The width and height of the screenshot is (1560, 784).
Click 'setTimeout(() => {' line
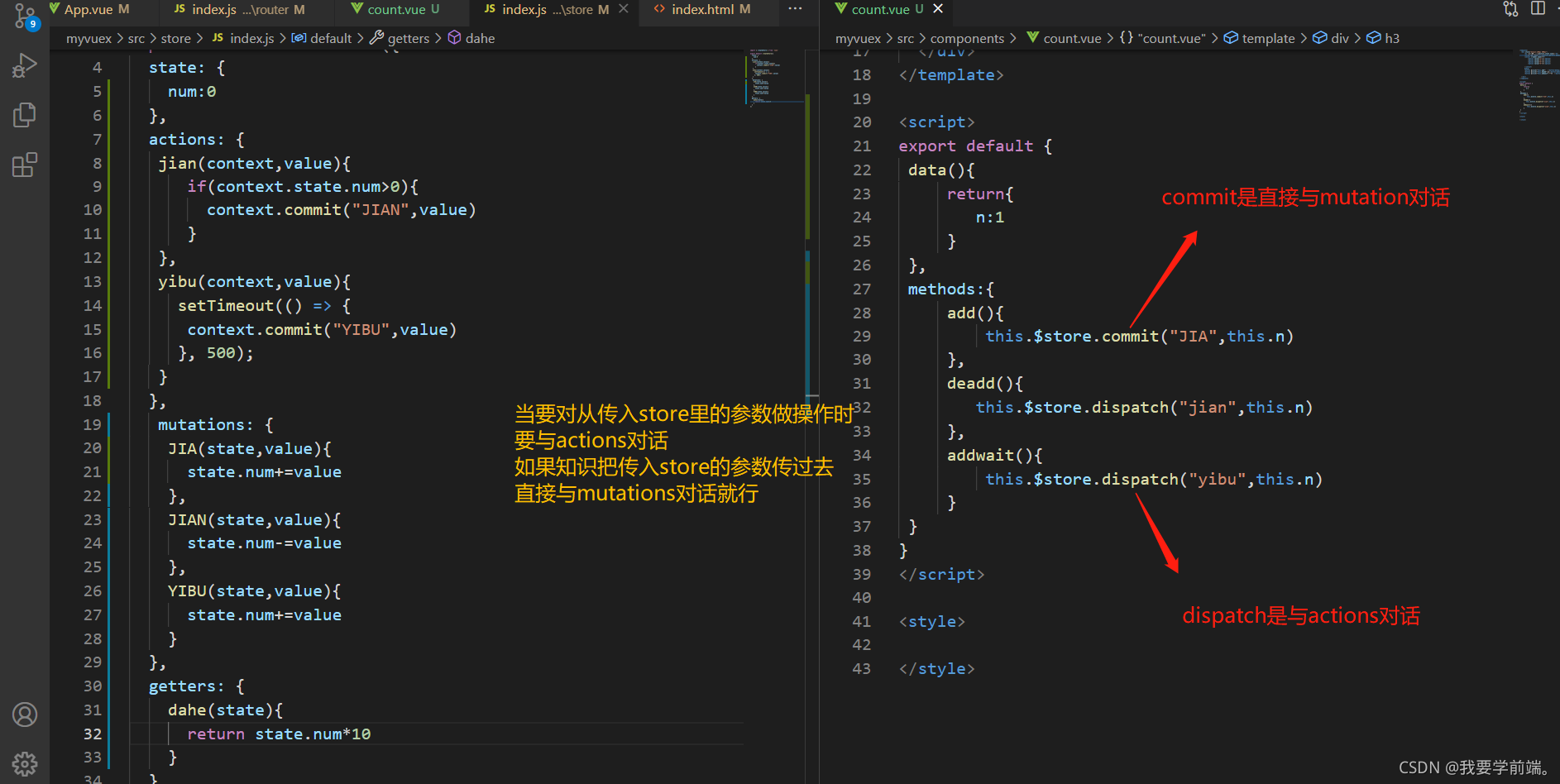265,305
